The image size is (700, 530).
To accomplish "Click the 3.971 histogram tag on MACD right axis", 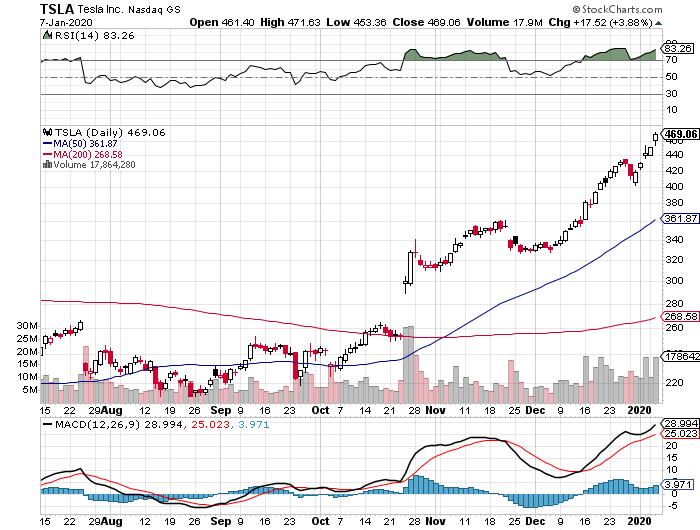I will pos(679,484).
